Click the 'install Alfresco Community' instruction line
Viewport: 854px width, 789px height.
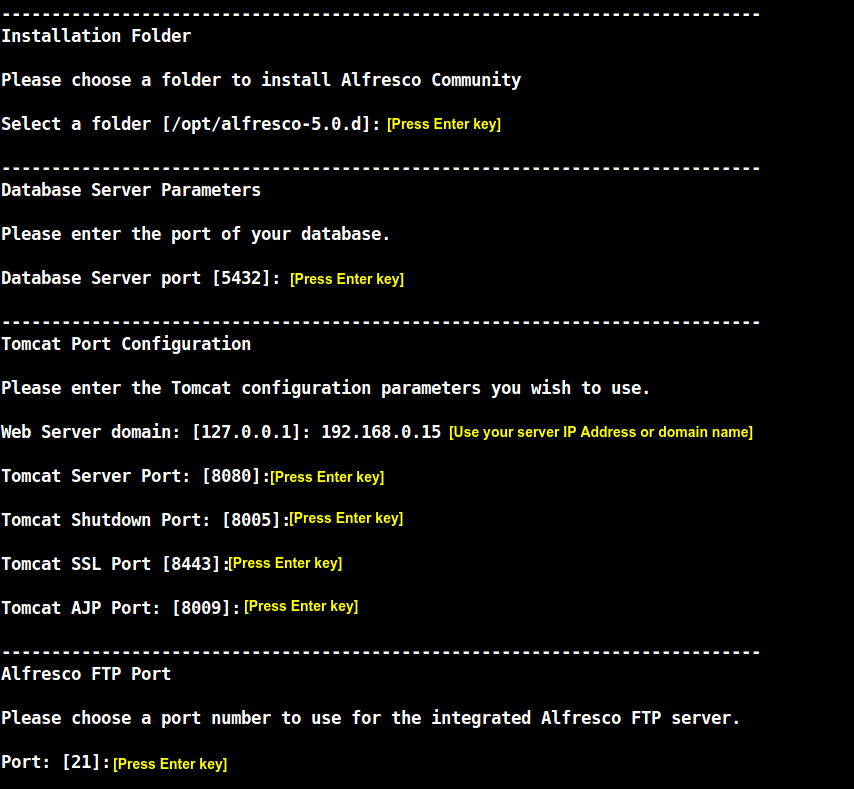click(x=261, y=80)
